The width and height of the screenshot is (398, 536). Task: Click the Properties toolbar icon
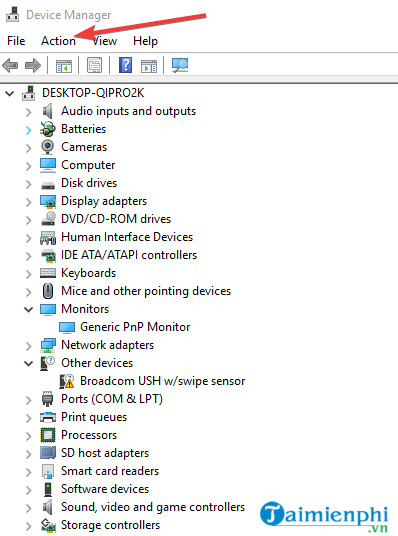95,65
